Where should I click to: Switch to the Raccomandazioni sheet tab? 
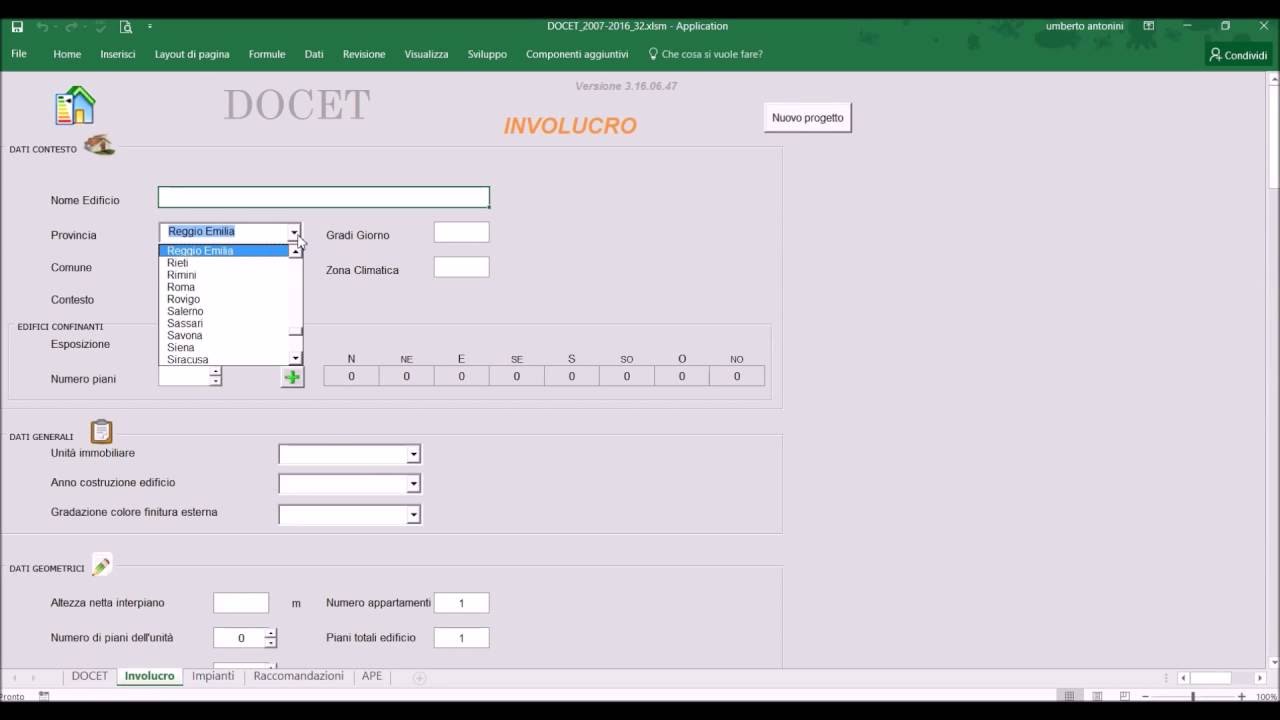(x=298, y=676)
